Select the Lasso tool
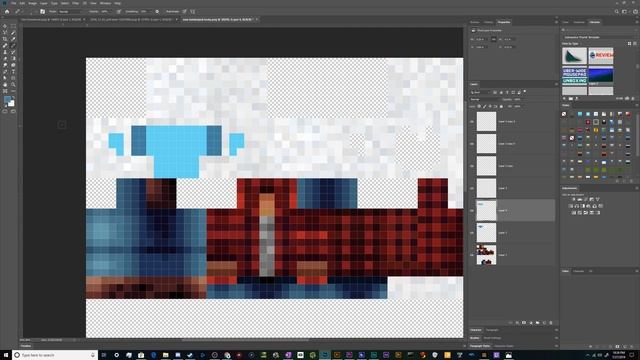640x360 pixels. [x=5, y=32]
